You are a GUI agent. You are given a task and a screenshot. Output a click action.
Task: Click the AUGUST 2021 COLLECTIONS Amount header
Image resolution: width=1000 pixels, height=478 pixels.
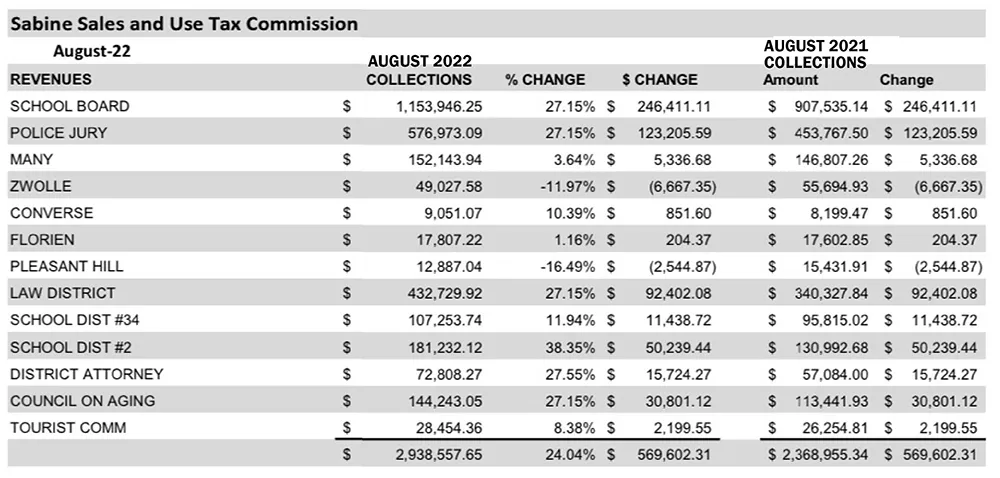coord(816,62)
